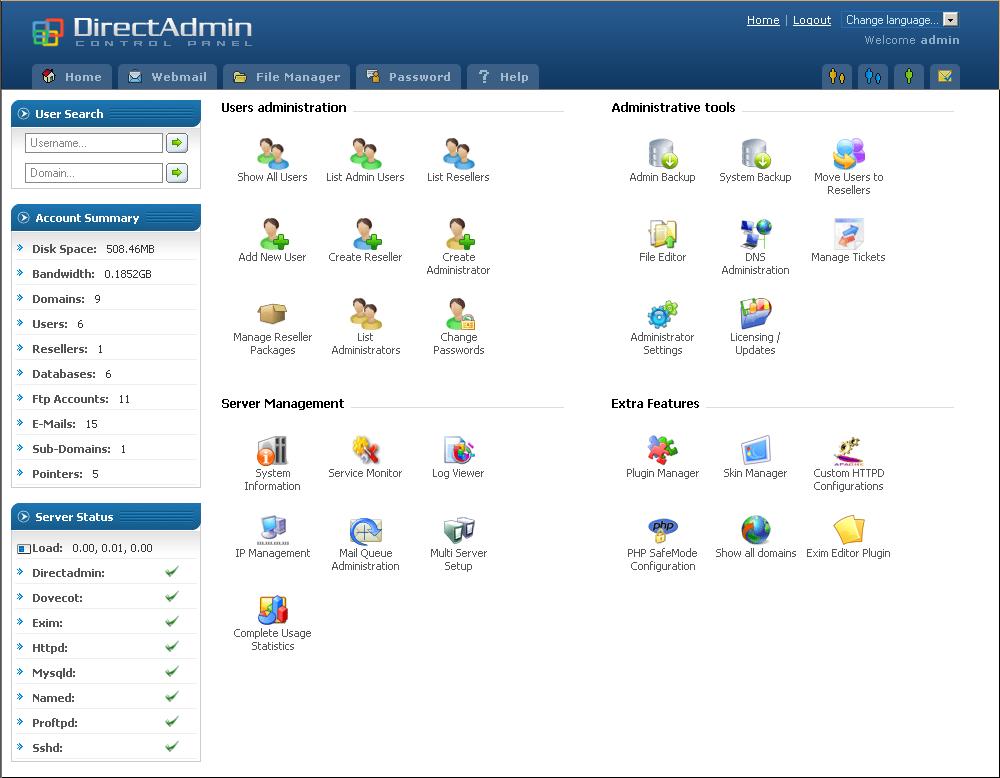Screen dimensions: 1000x778
Task: Collapse the User Search panel header
Action: 24,114
